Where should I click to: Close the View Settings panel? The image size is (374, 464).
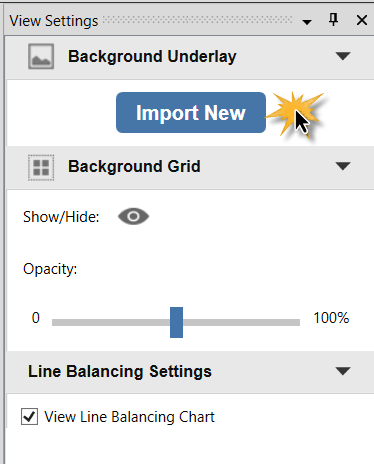tap(362, 20)
